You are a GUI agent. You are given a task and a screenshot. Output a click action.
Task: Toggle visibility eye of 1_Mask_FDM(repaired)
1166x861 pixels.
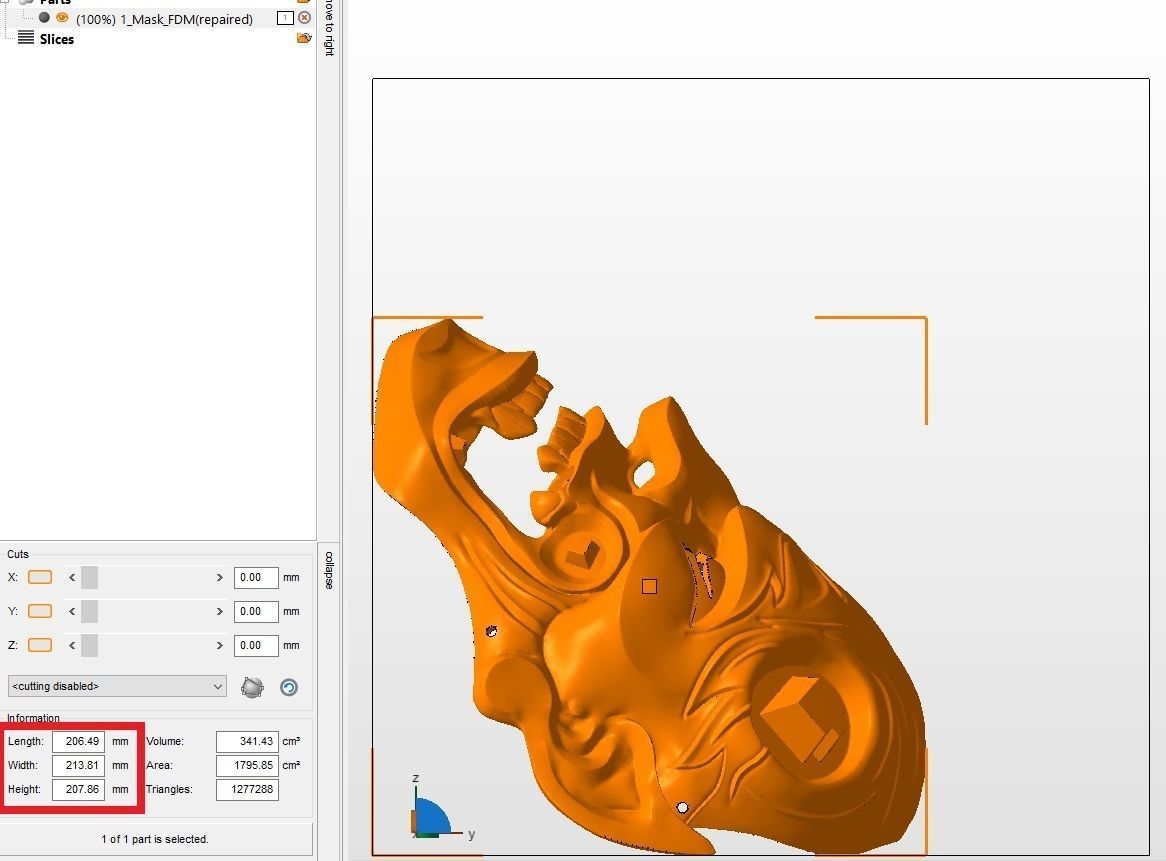(62, 18)
